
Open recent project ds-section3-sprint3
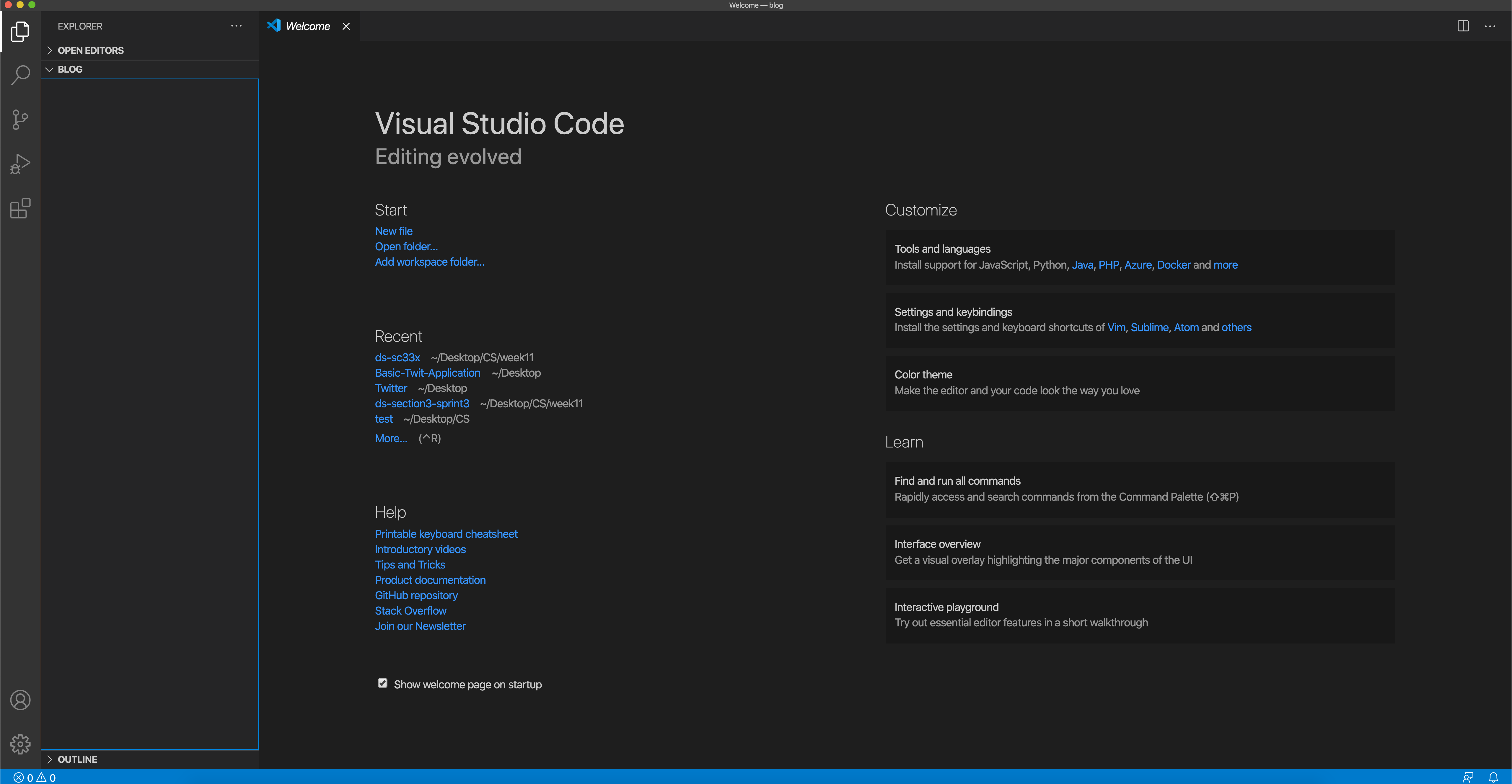tap(422, 403)
